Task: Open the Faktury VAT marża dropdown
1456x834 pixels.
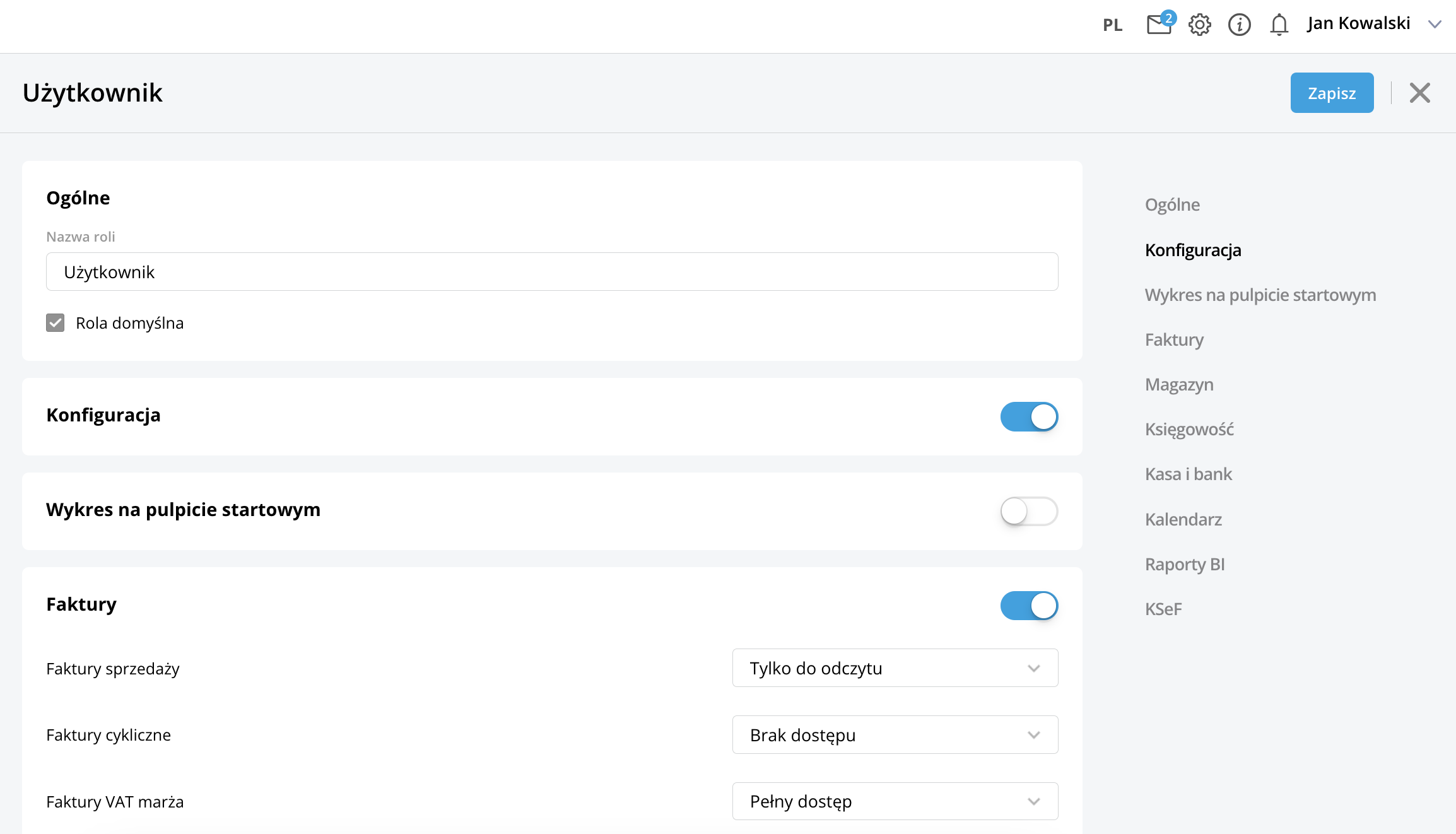Action: tap(895, 801)
